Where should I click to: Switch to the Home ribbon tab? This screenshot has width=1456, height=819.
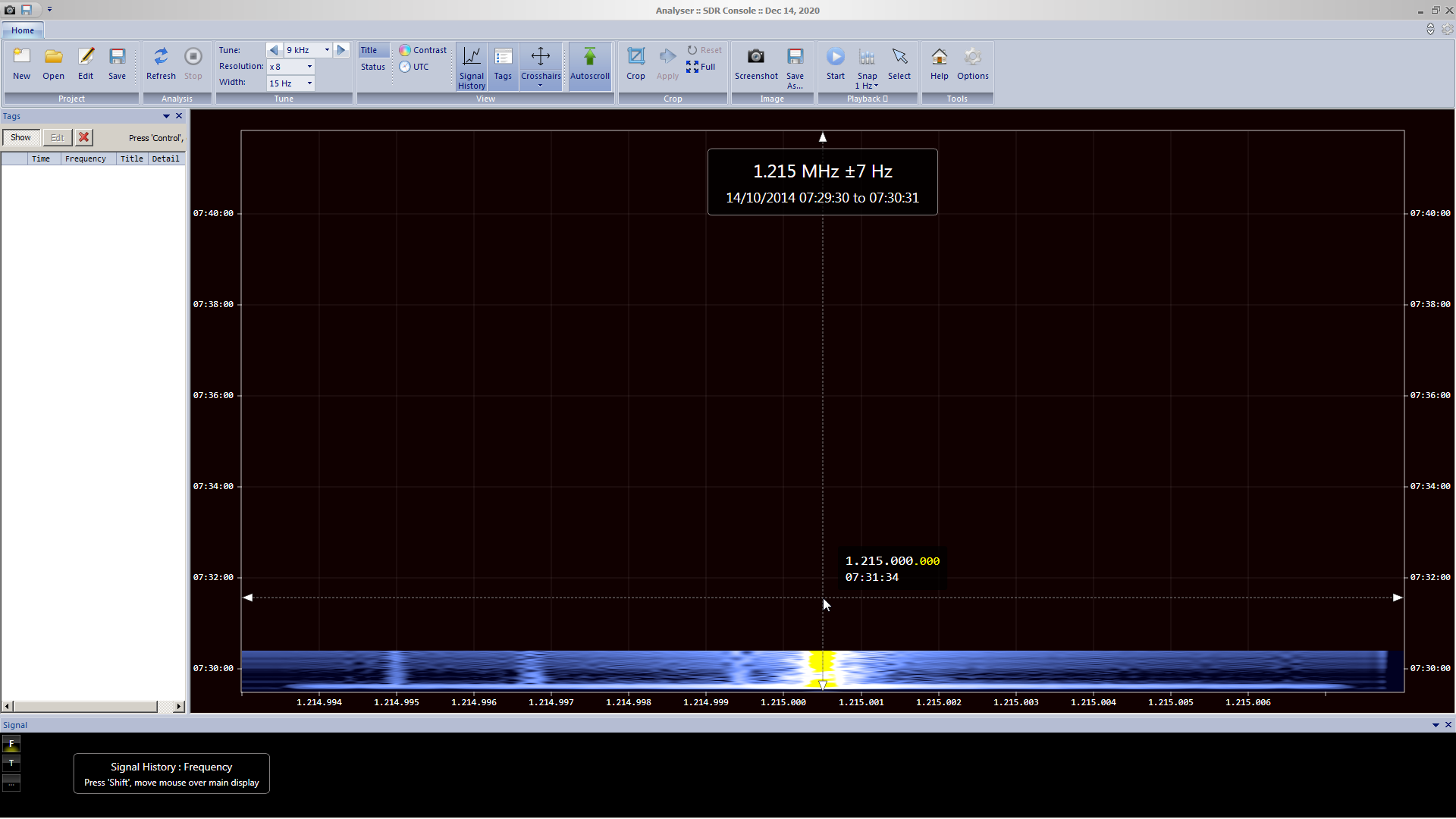pos(23,30)
